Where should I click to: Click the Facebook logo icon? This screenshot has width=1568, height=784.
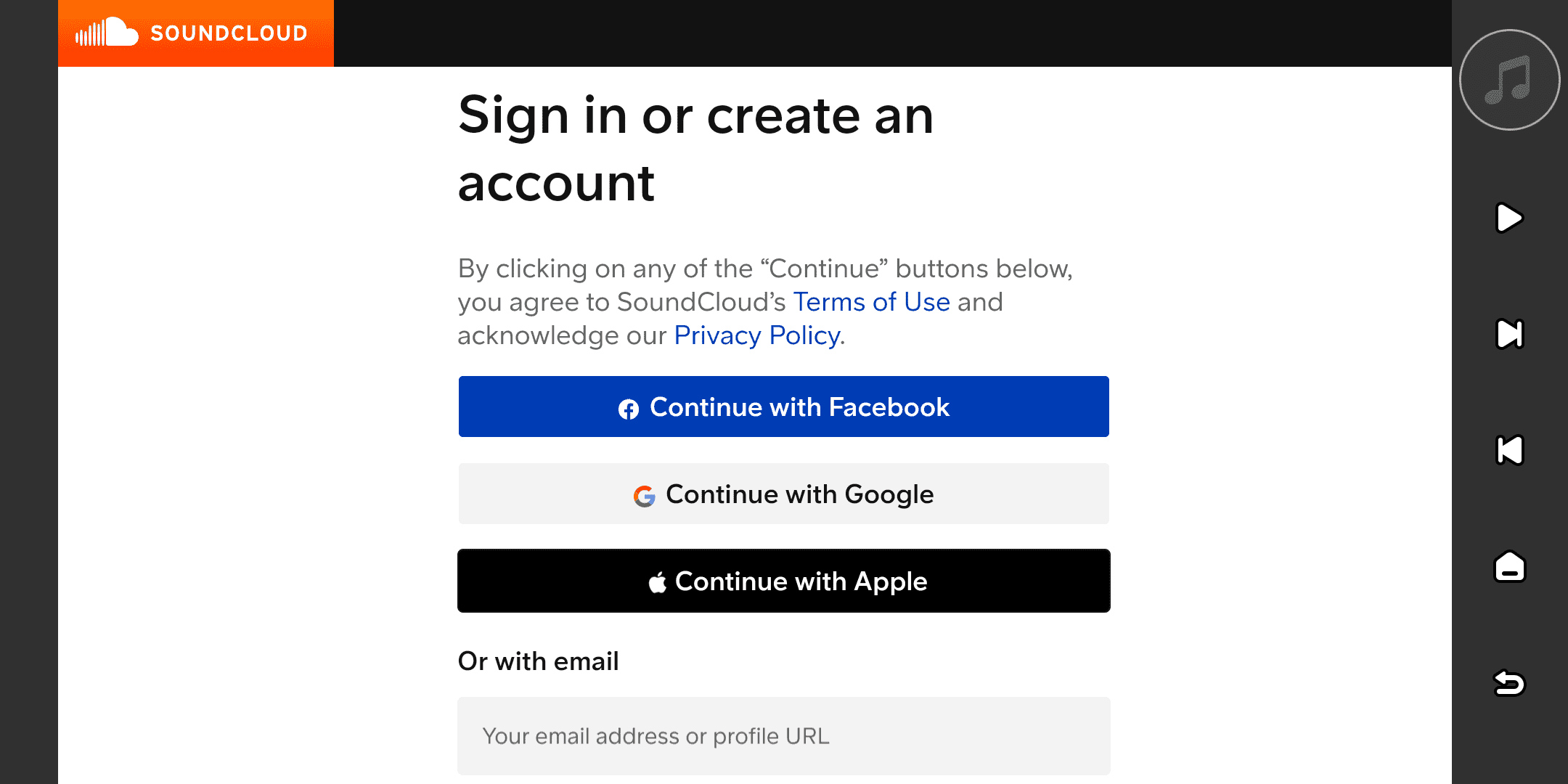click(x=629, y=409)
